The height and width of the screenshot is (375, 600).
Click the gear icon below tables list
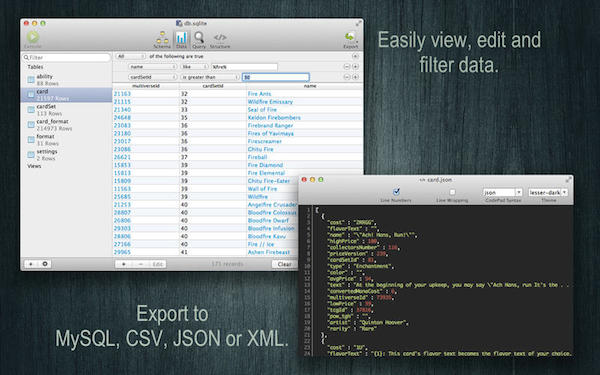point(45,264)
